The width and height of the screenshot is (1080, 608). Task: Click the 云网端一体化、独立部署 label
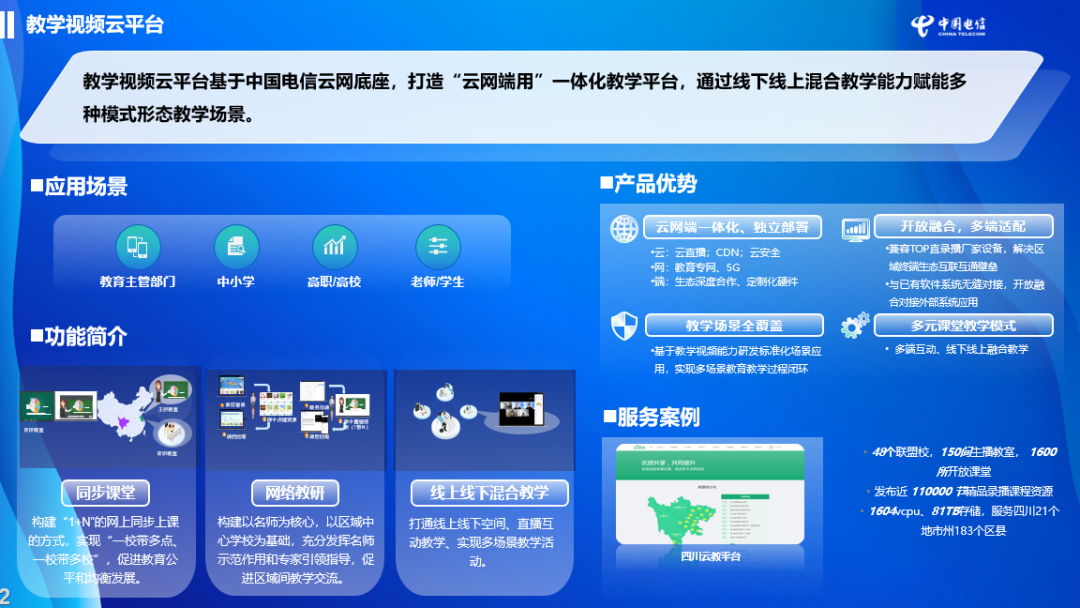click(732, 227)
